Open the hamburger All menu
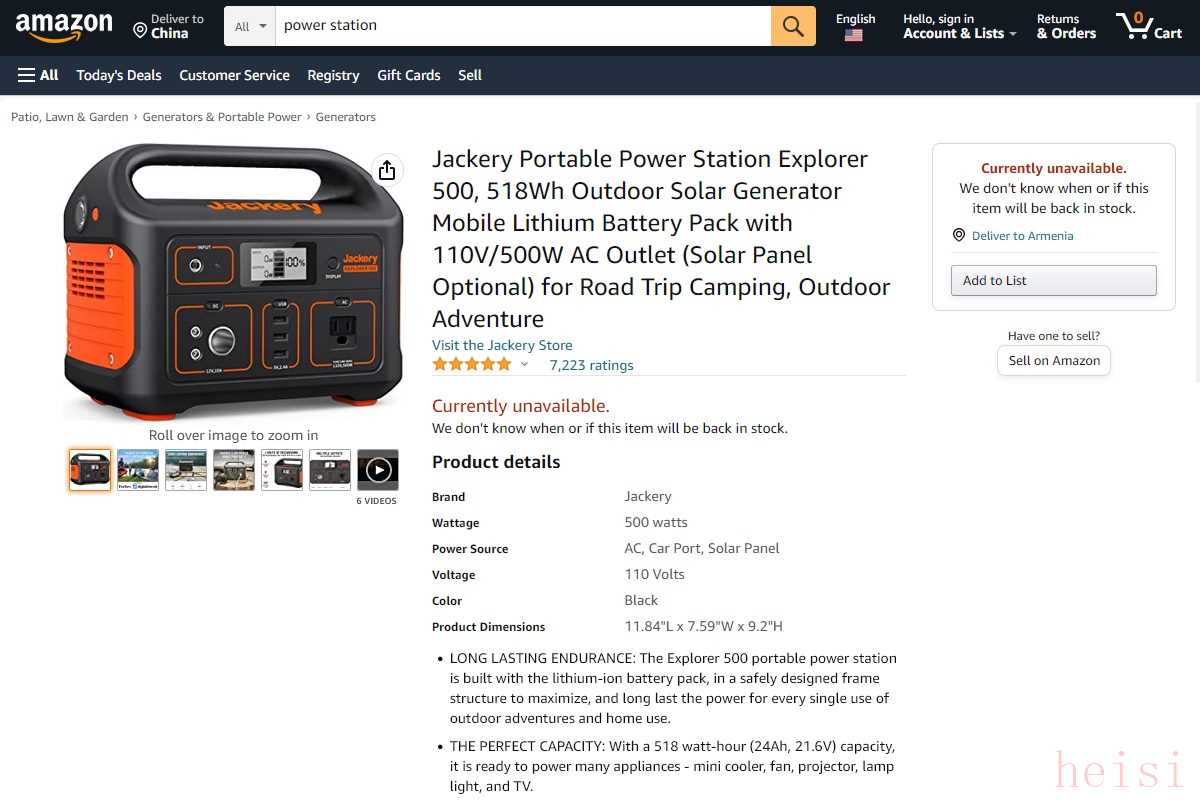1200x800 pixels. pyautogui.click(x=38, y=75)
